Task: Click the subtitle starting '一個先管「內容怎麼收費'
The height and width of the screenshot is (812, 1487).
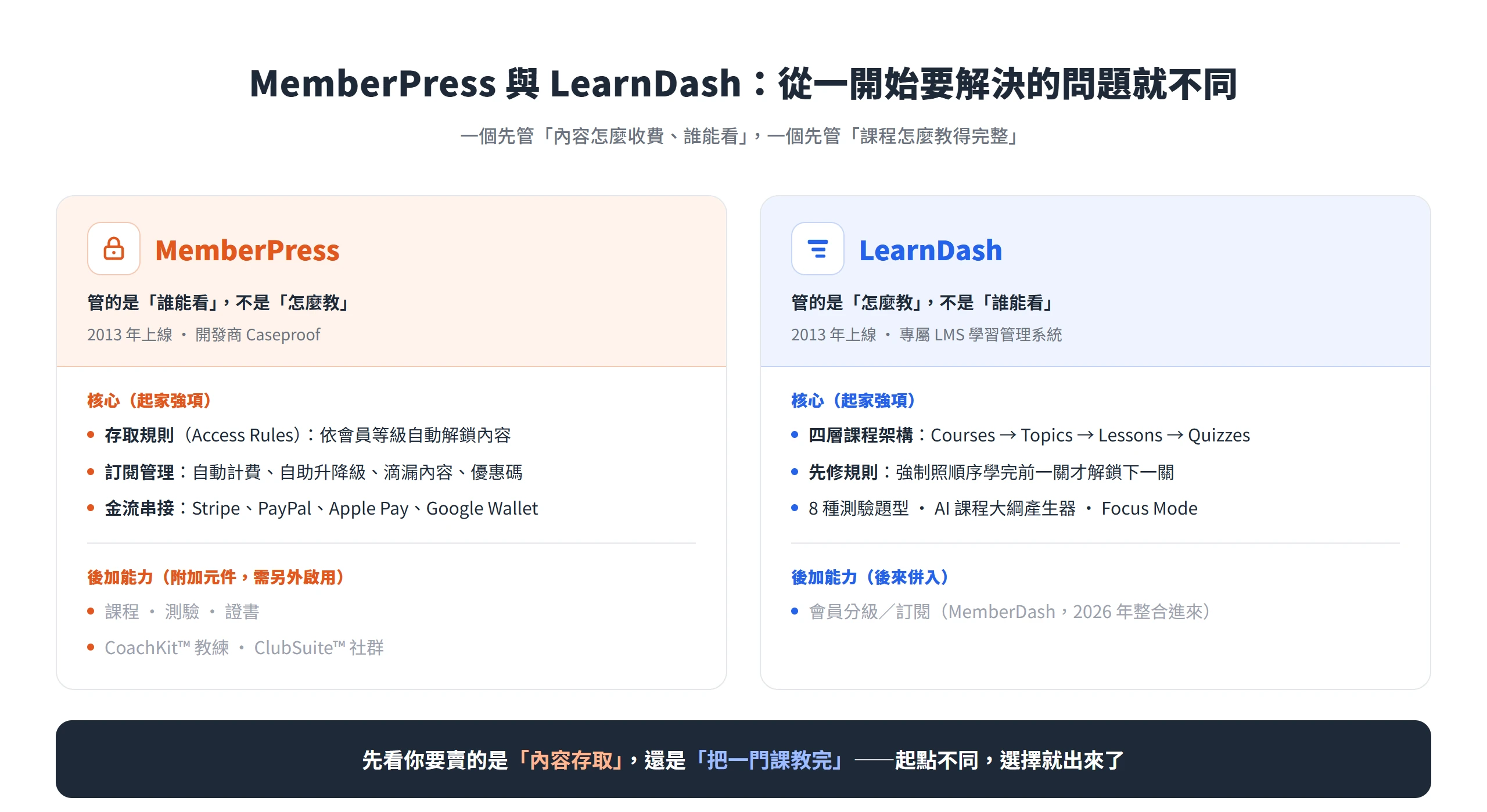Action: (741, 136)
